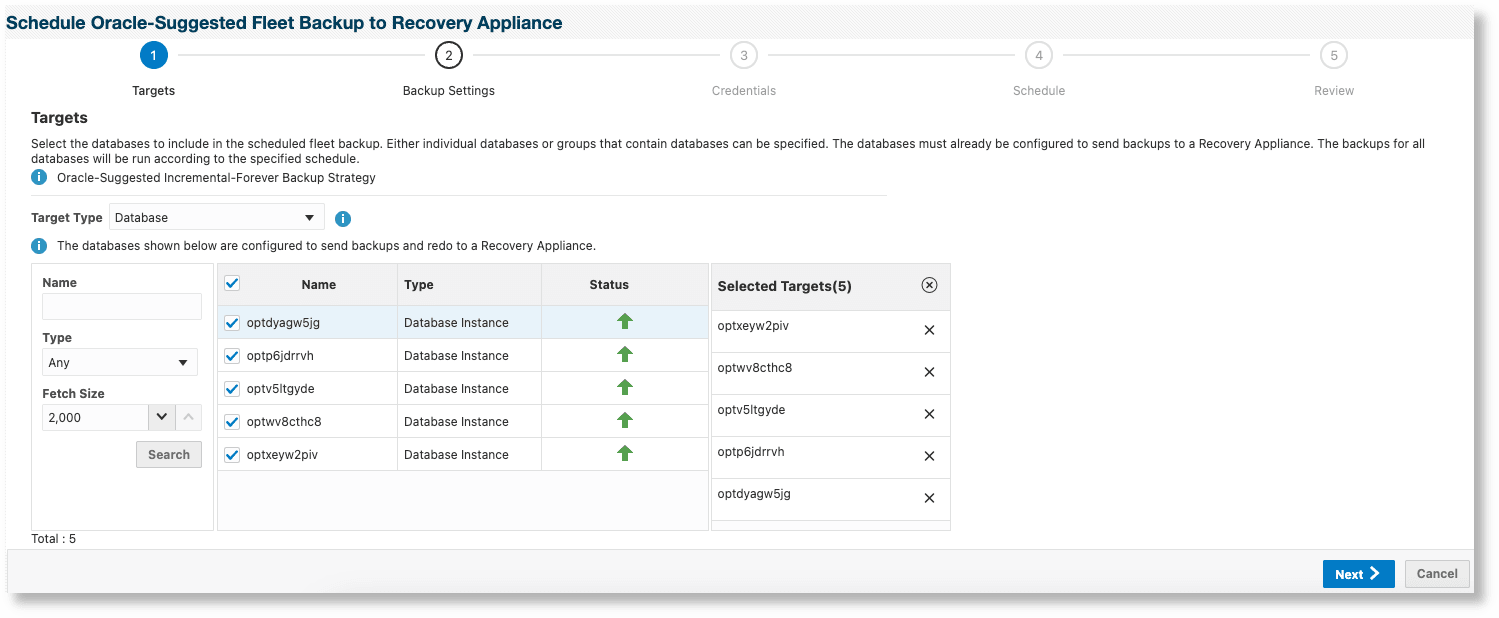Image resolution: width=1499 pixels, height=618 pixels.
Task: Expand the Type filter set to Any
Action: [x=120, y=362]
